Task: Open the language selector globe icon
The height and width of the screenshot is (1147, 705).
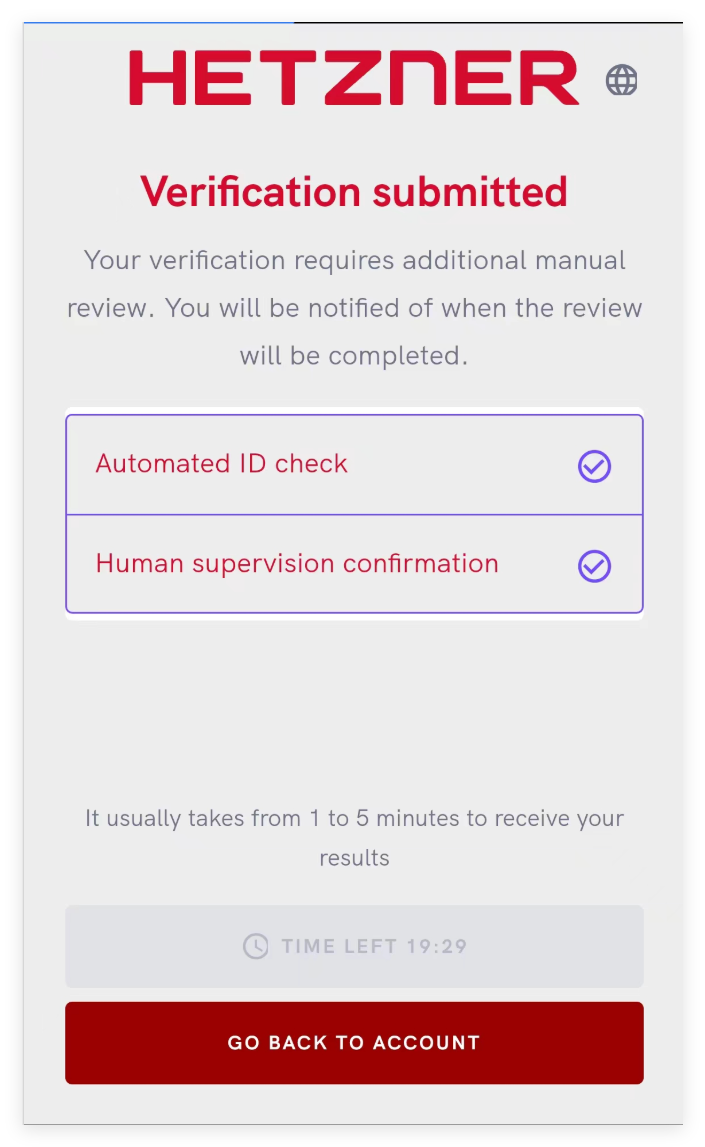Action: point(622,80)
